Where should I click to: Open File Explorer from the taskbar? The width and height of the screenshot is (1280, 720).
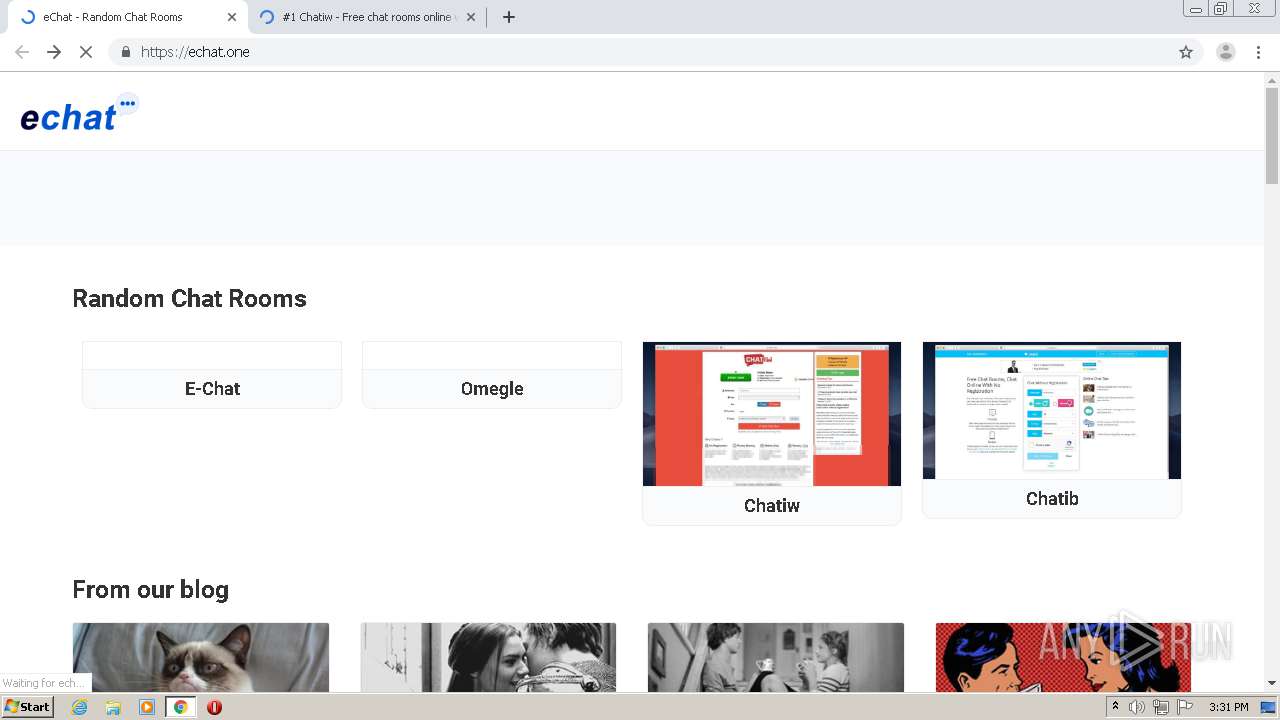pyautogui.click(x=113, y=707)
